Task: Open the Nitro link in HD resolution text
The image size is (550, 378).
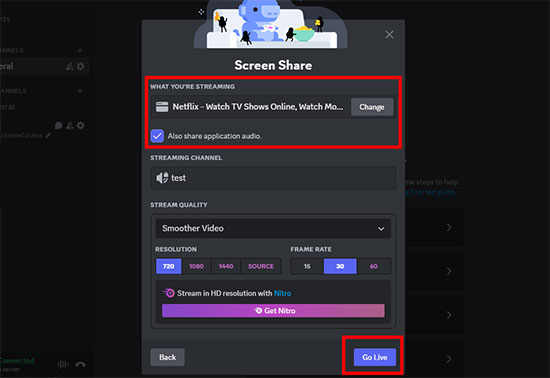Action: [282, 293]
